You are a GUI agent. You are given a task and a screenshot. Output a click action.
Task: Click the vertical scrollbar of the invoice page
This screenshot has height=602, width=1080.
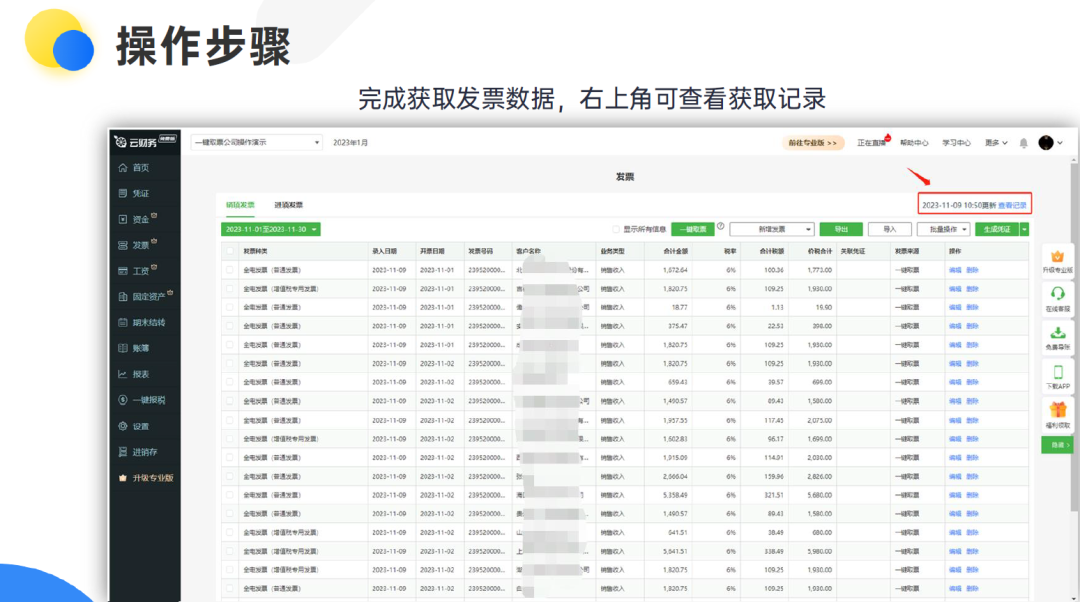pos(1074,338)
